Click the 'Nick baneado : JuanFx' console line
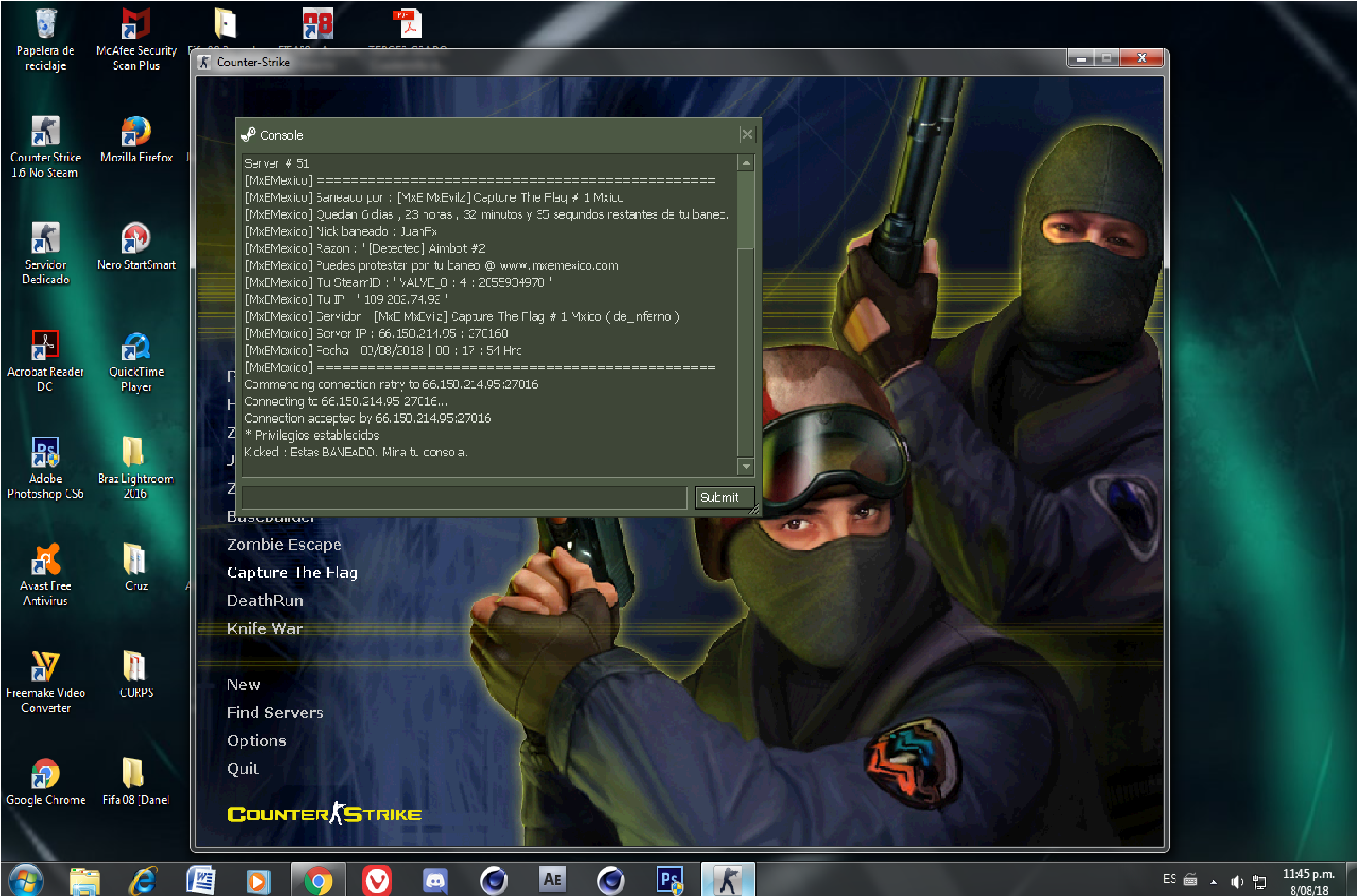The width and height of the screenshot is (1357, 896). click(341, 231)
